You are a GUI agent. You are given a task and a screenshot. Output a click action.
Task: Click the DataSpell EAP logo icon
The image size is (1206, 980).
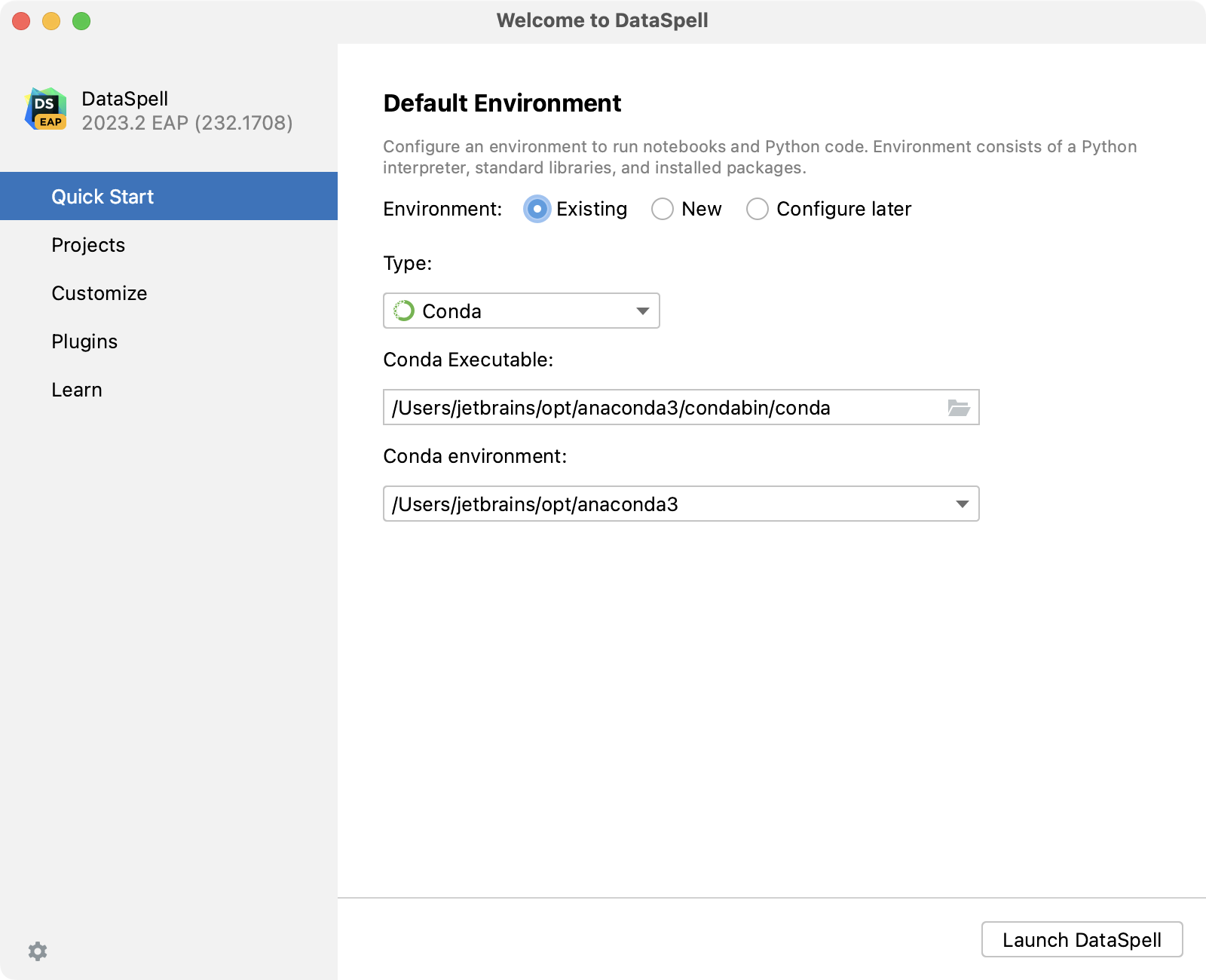(46, 109)
